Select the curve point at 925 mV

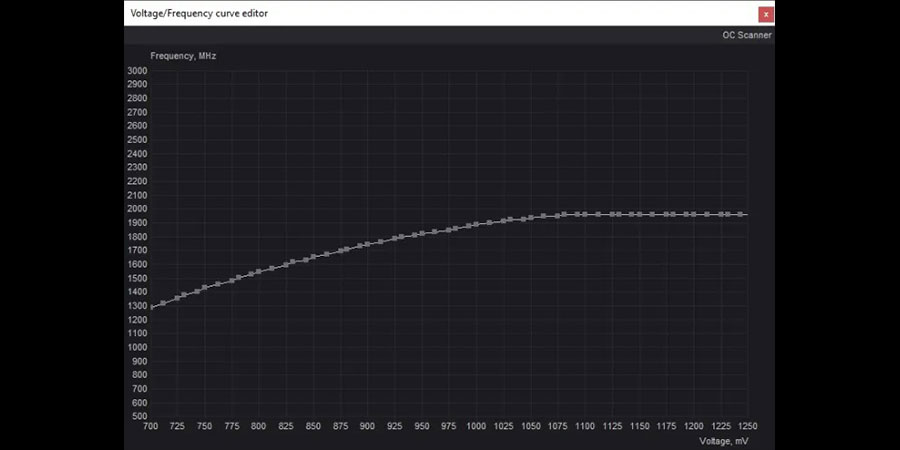click(394, 238)
